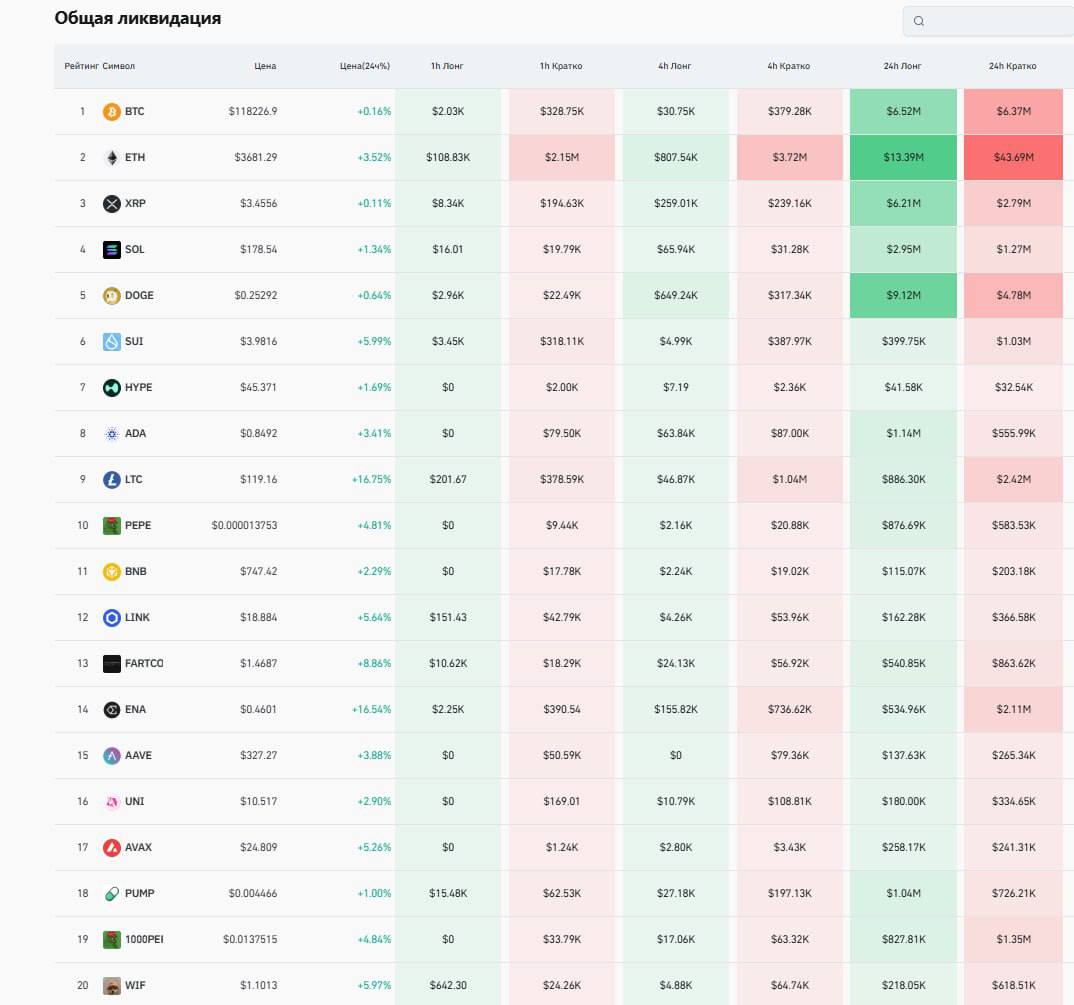Click the BTC coin icon
The image size is (1074, 1005).
pos(112,112)
